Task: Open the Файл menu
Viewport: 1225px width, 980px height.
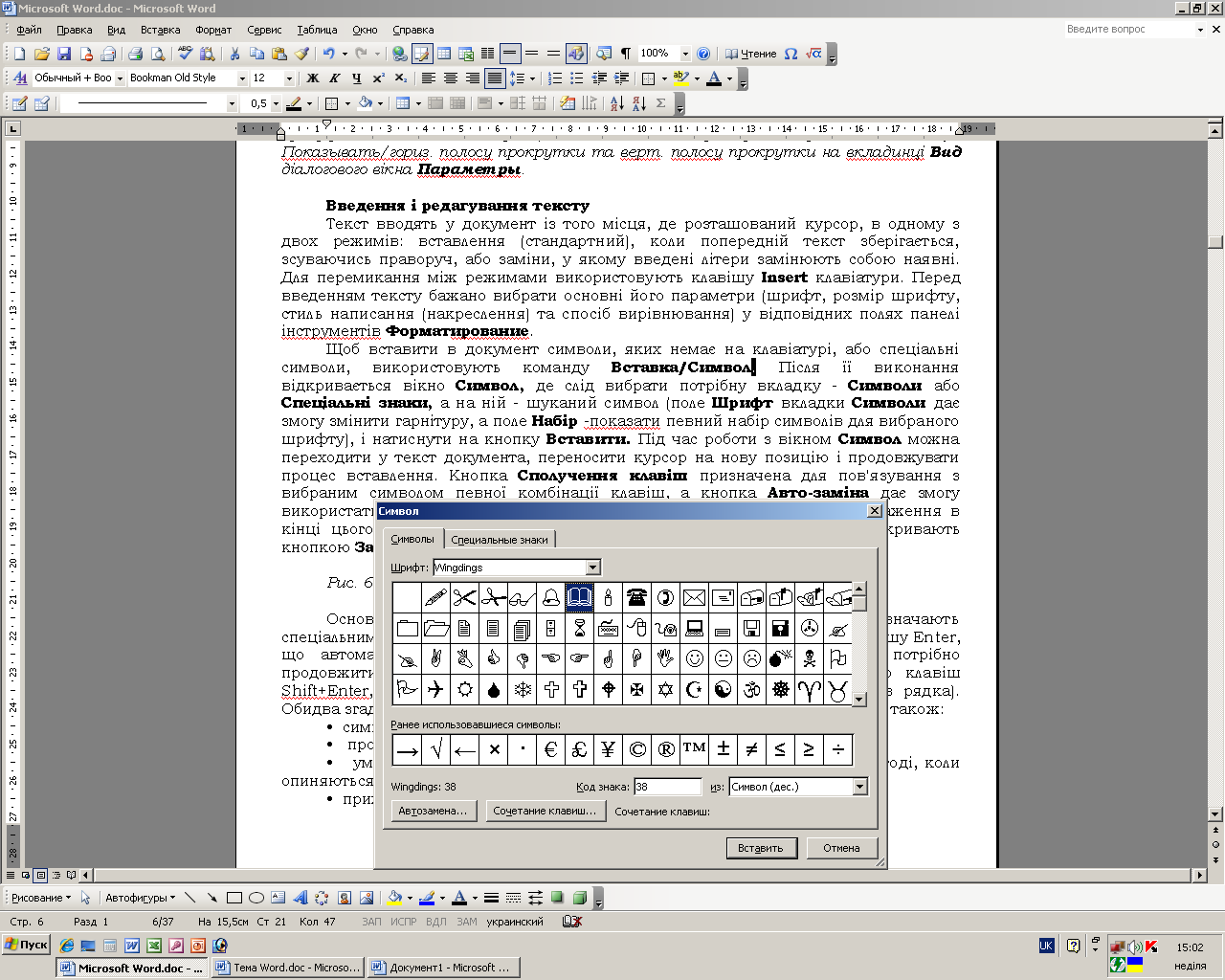Action: pyautogui.click(x=29, y=30)
